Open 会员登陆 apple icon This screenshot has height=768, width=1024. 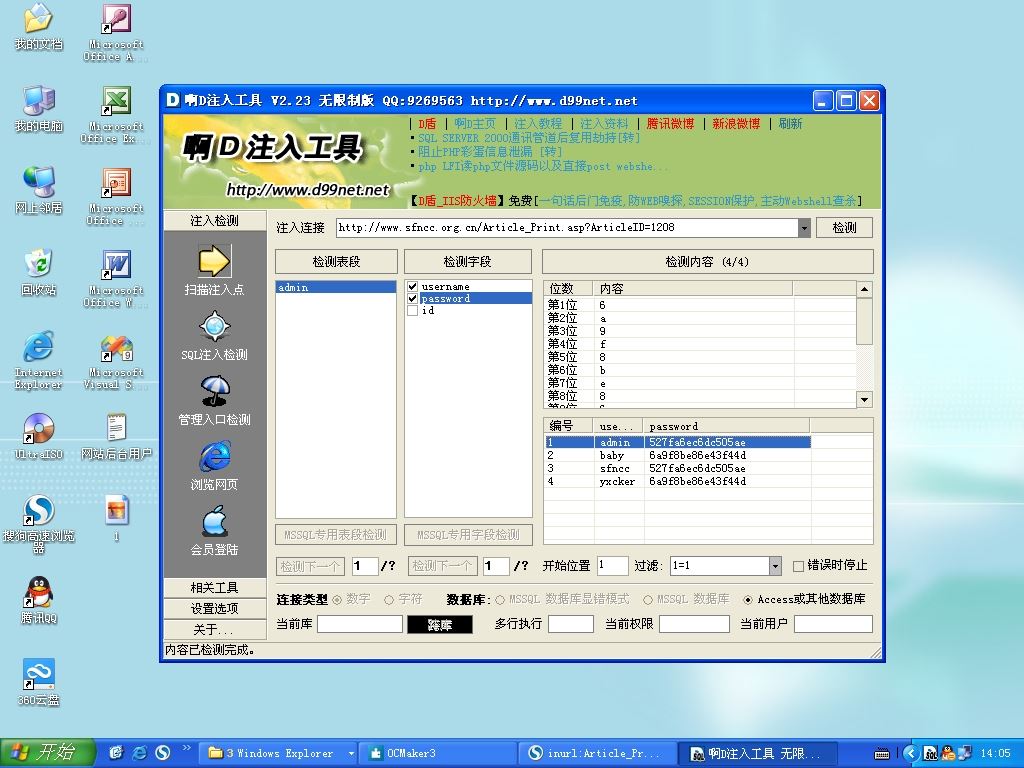[x=214, y=521]
